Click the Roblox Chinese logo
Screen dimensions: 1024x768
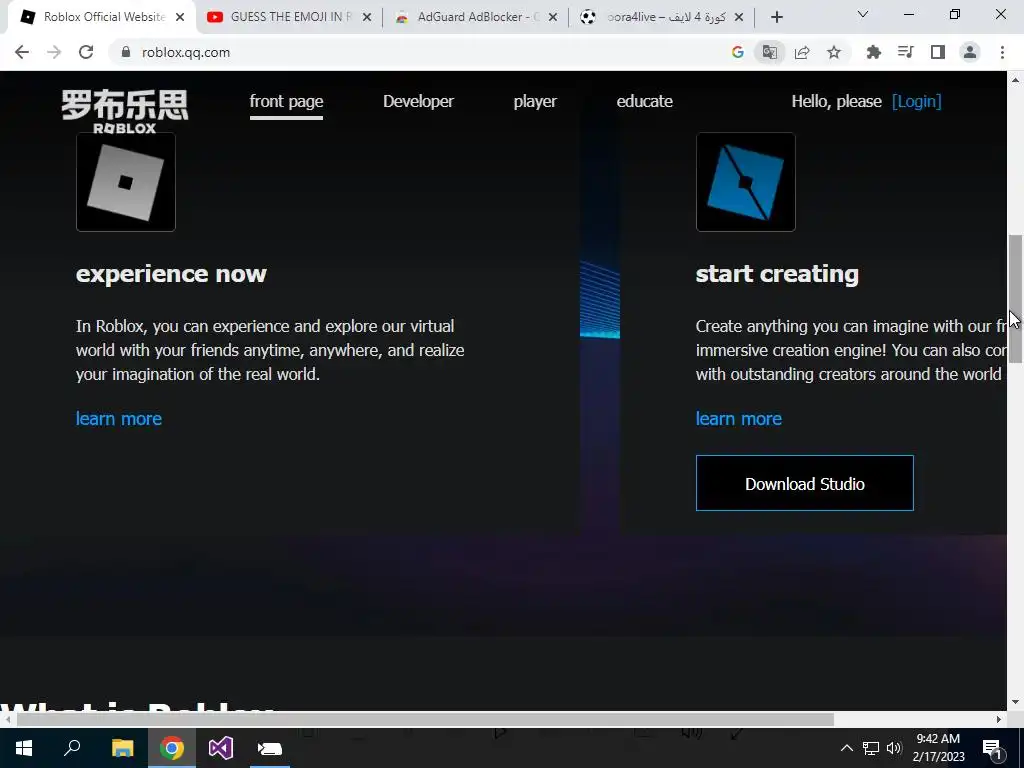pos(125,112)
